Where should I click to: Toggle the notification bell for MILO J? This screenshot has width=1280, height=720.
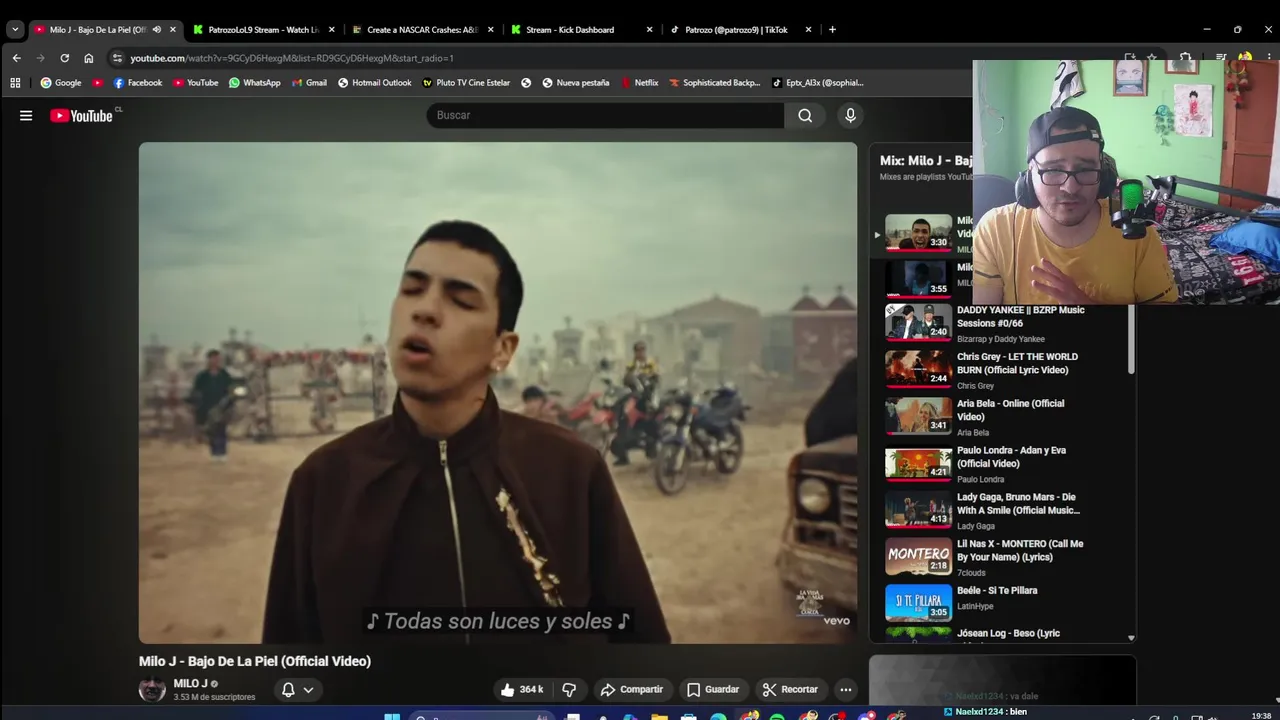point(288,689)
